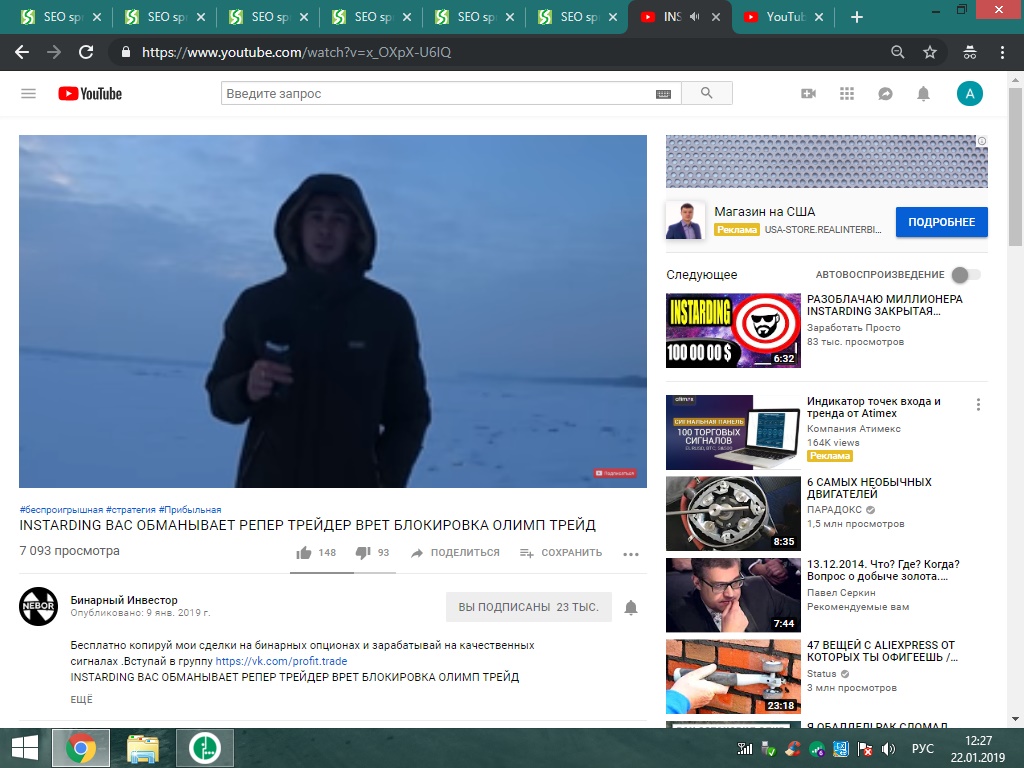Click the video player area
This screenshot has width=1024, height=768.
[333, 312]
